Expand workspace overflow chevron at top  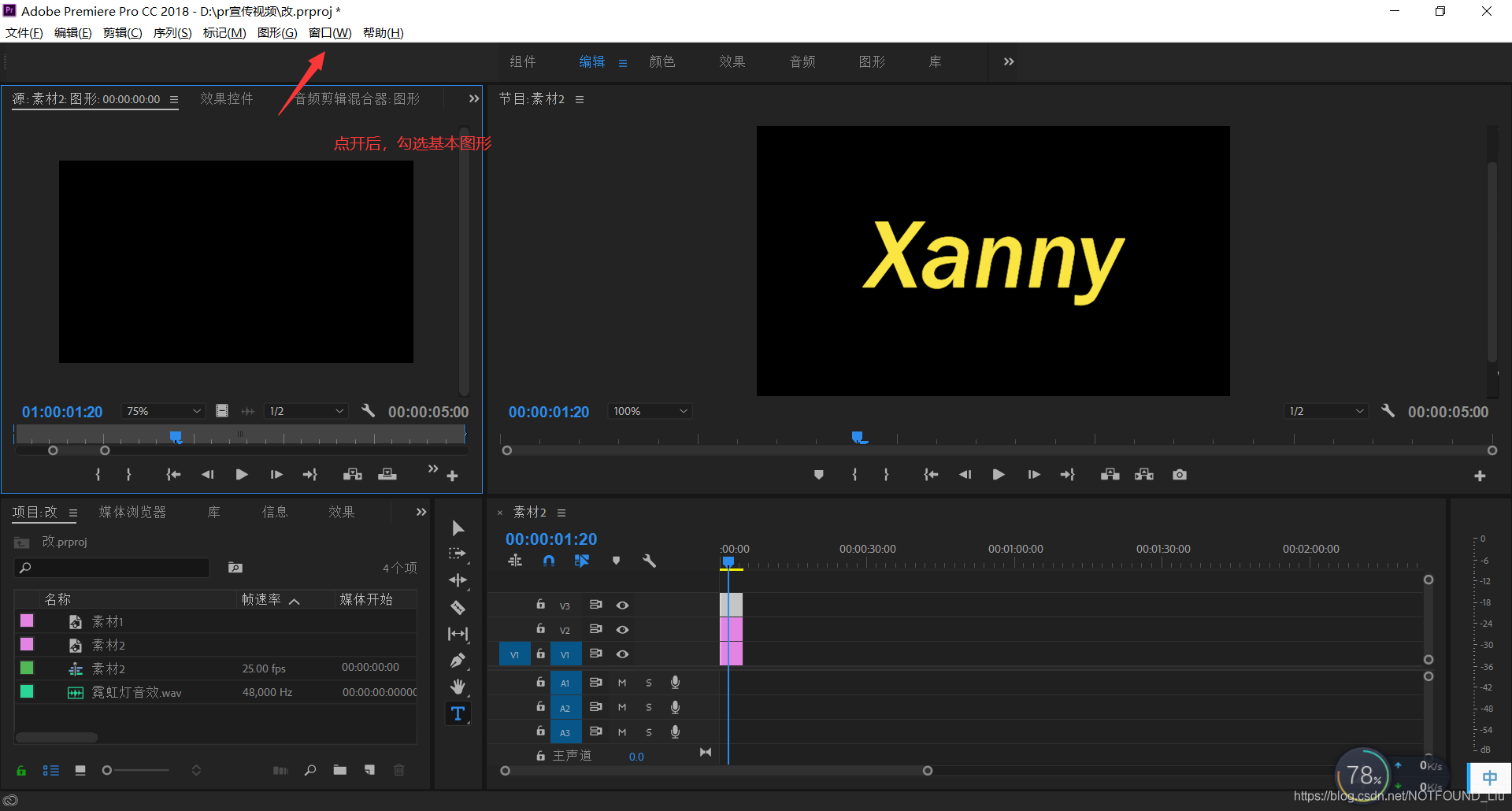coord(1009,61)
